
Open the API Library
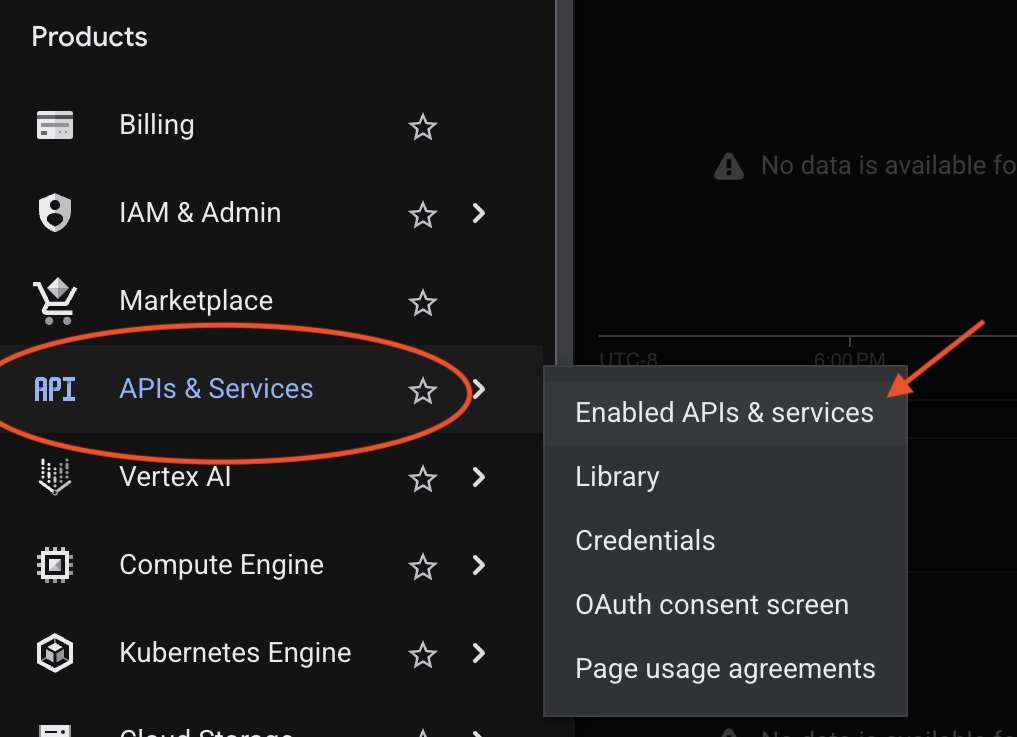617,477
